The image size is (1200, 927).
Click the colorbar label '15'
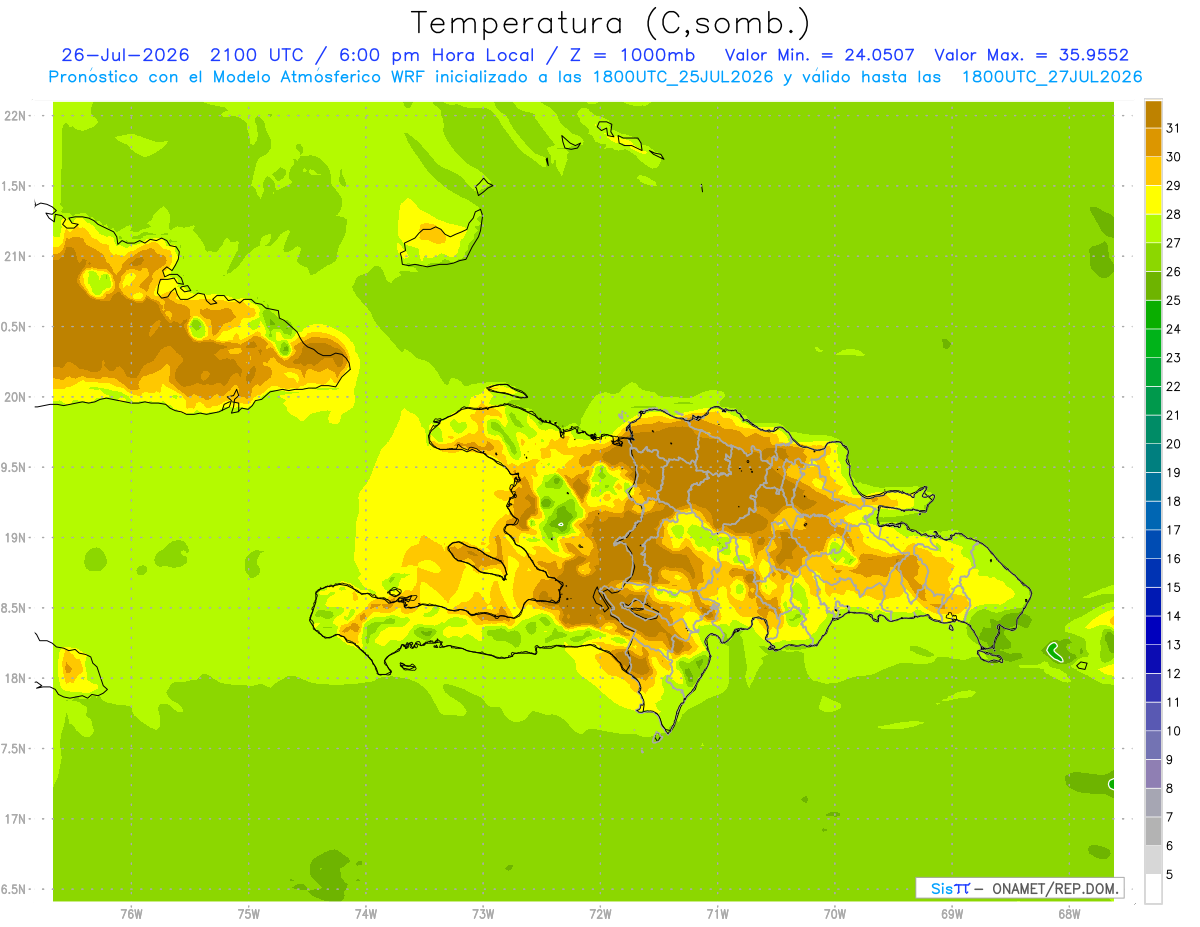pyautogui.click(x=1173, y=587)
